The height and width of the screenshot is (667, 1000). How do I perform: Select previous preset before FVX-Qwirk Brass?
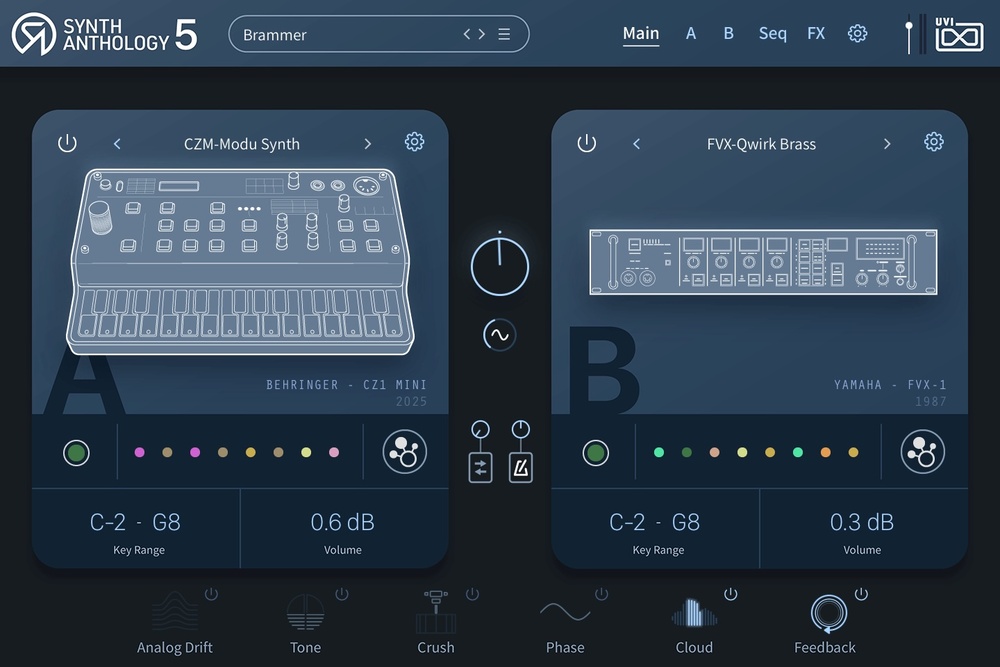(x=636, y=144)
